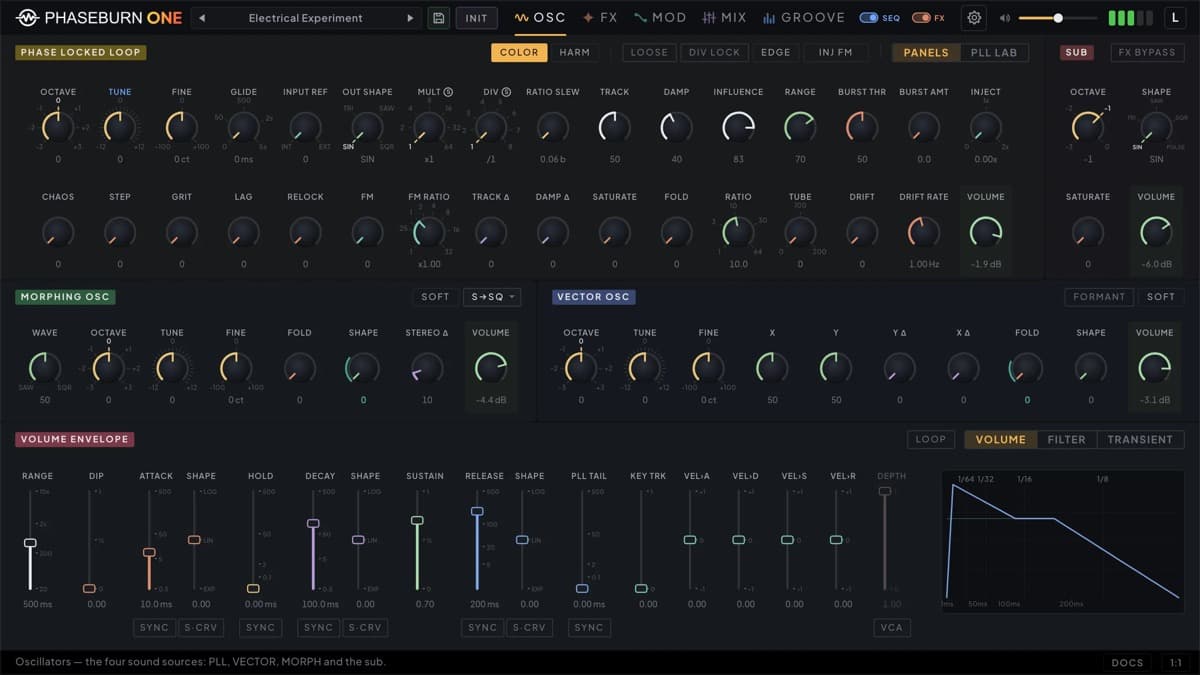Switch to the OSC tab
Screen dimensions: 1200x675
pos(540,18)
